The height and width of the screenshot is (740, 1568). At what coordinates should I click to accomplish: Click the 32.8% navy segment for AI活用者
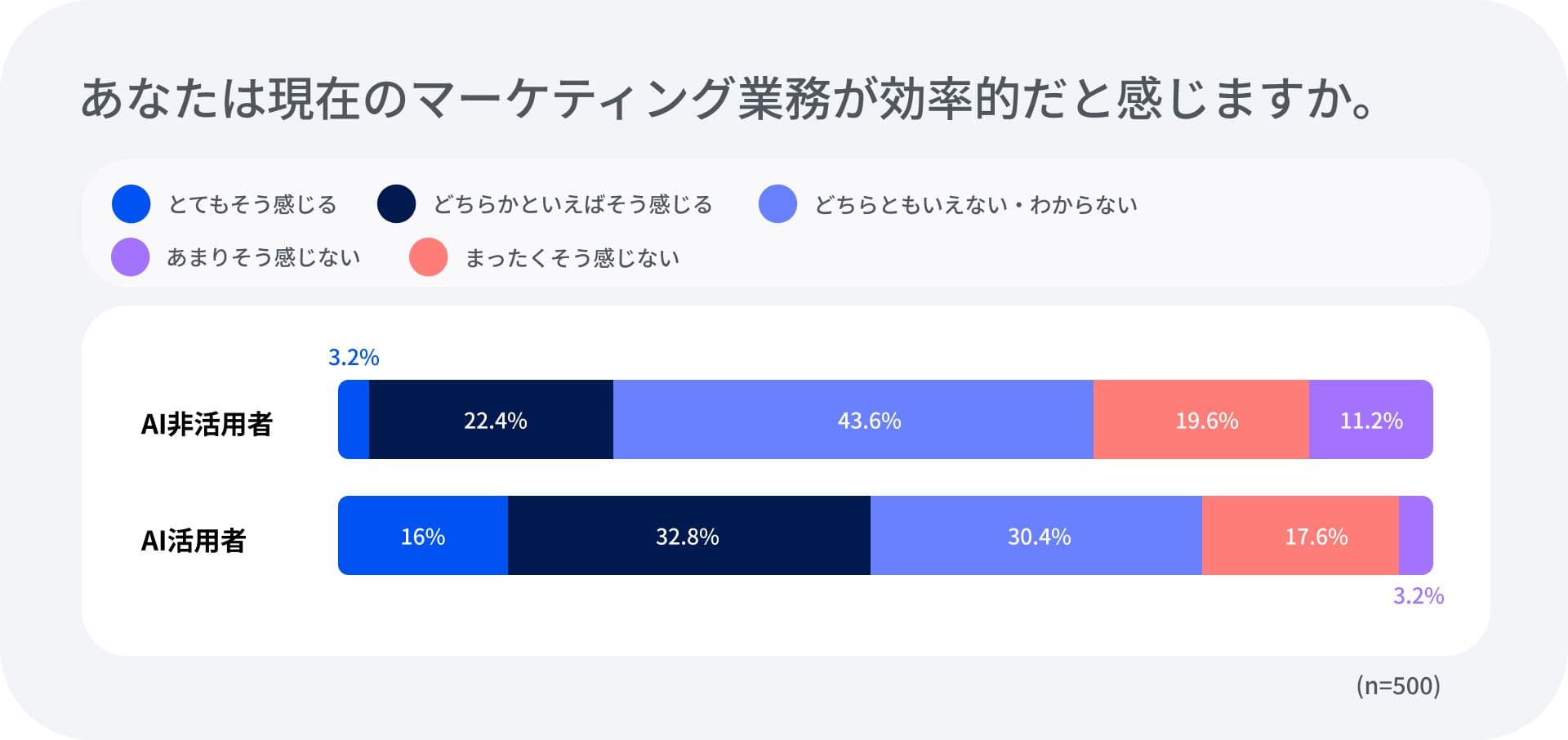(688, 536)
